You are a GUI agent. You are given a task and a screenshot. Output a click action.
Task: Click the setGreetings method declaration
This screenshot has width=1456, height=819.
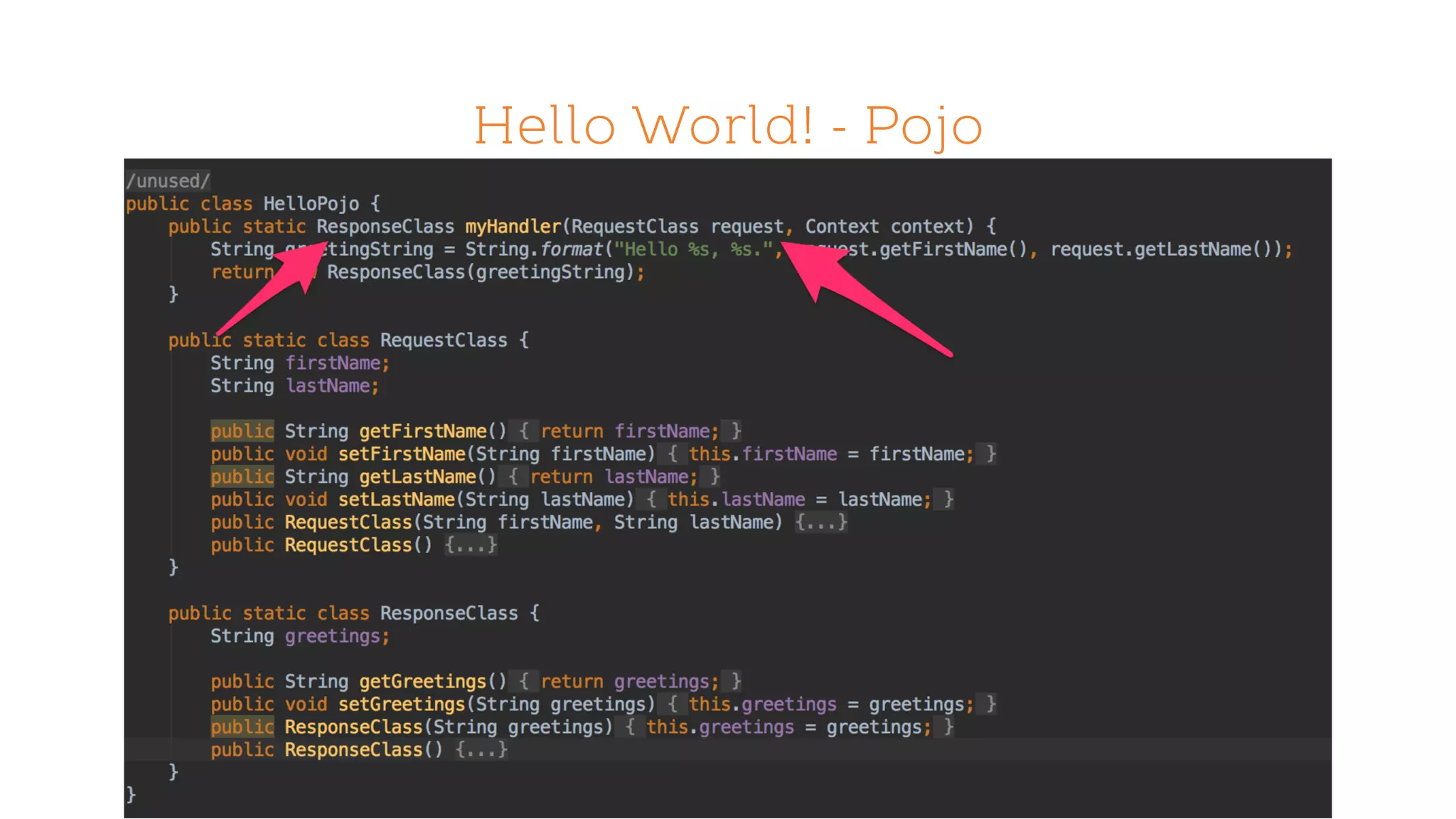[x=402, y=705]
